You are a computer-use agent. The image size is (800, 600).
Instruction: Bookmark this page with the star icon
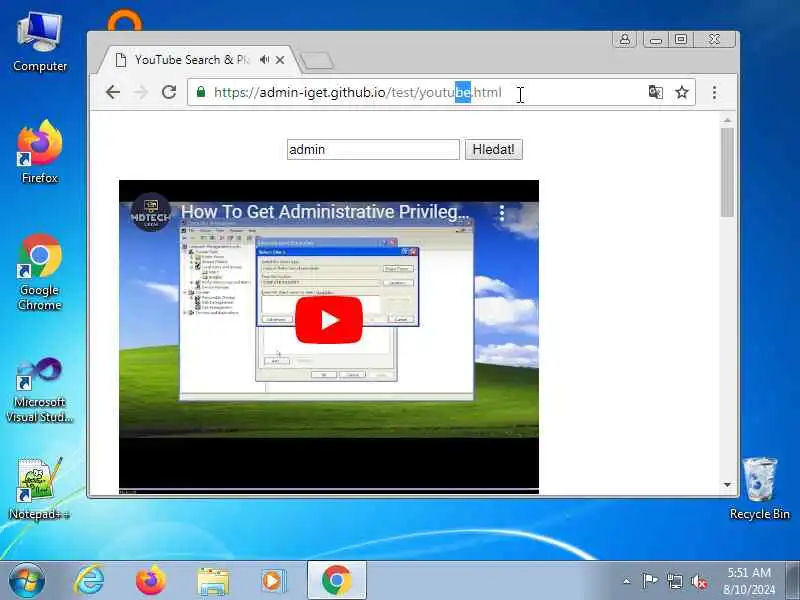(x=682, y=92)
